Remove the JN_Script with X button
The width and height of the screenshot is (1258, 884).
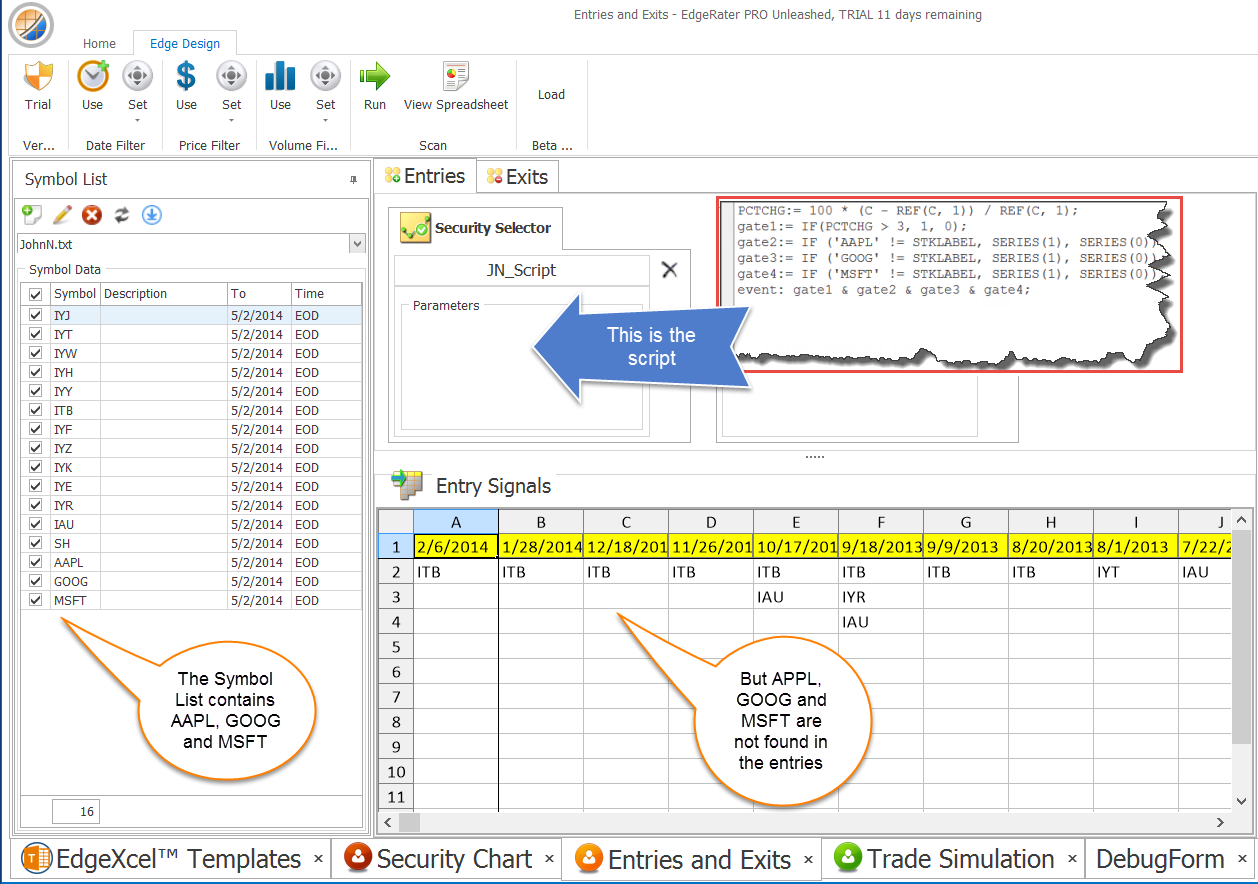(670, 269)
